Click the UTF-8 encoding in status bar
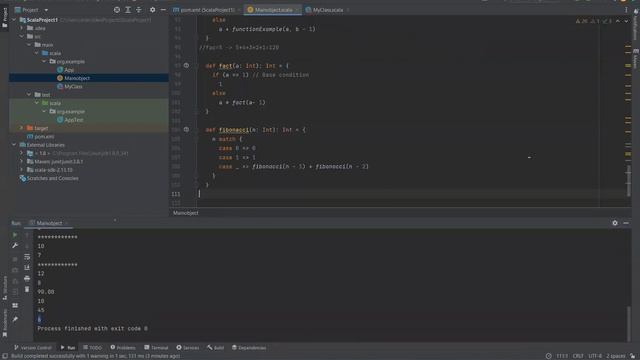 (x=595, y=356)
